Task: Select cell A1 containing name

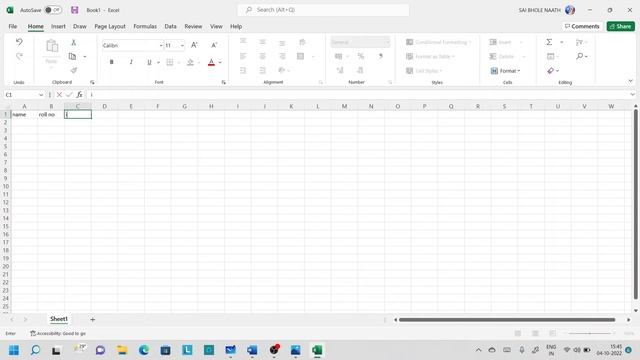Action: coord(24,115)
